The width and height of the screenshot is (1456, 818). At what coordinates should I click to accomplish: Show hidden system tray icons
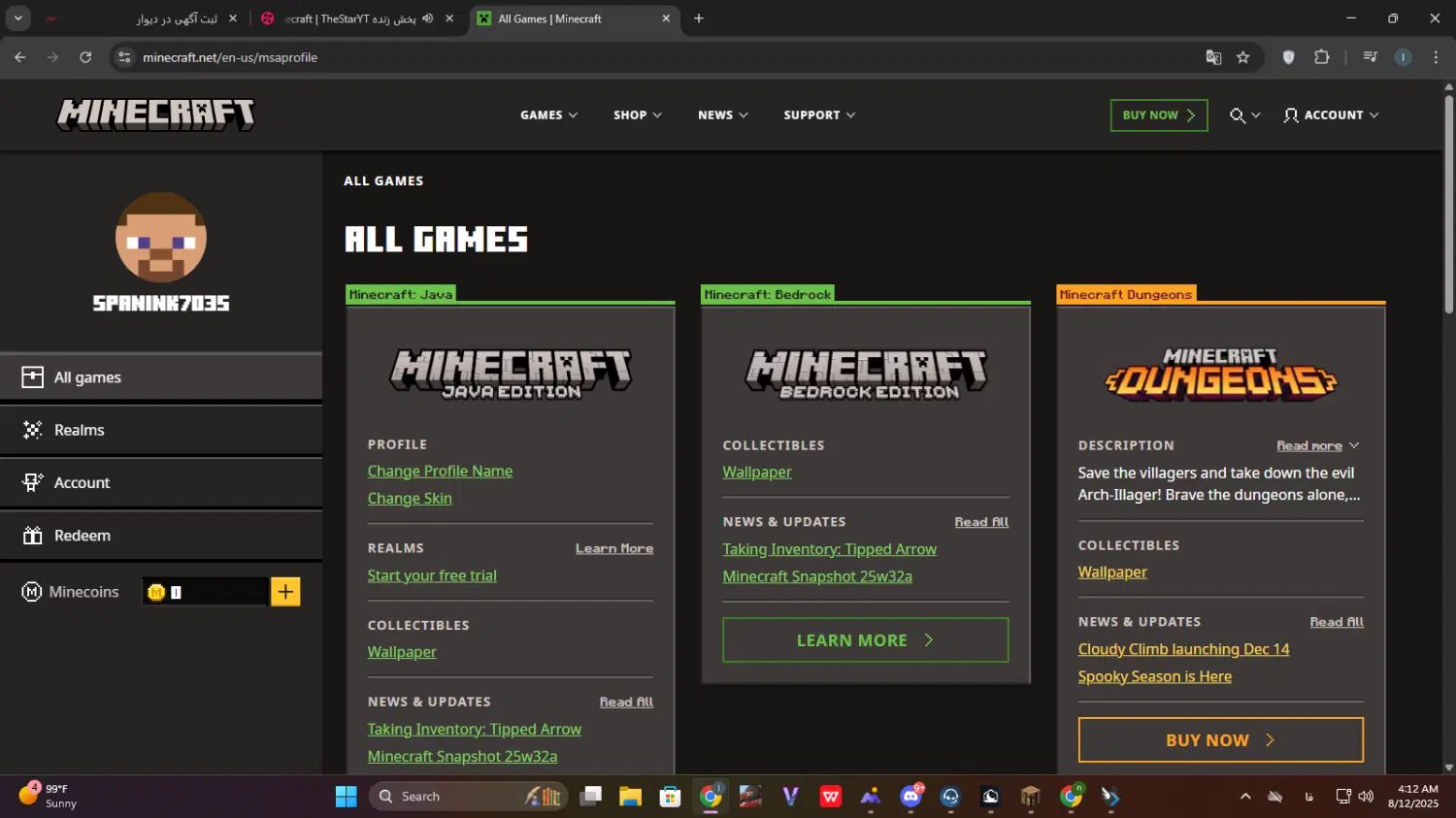click(1245, 797)
